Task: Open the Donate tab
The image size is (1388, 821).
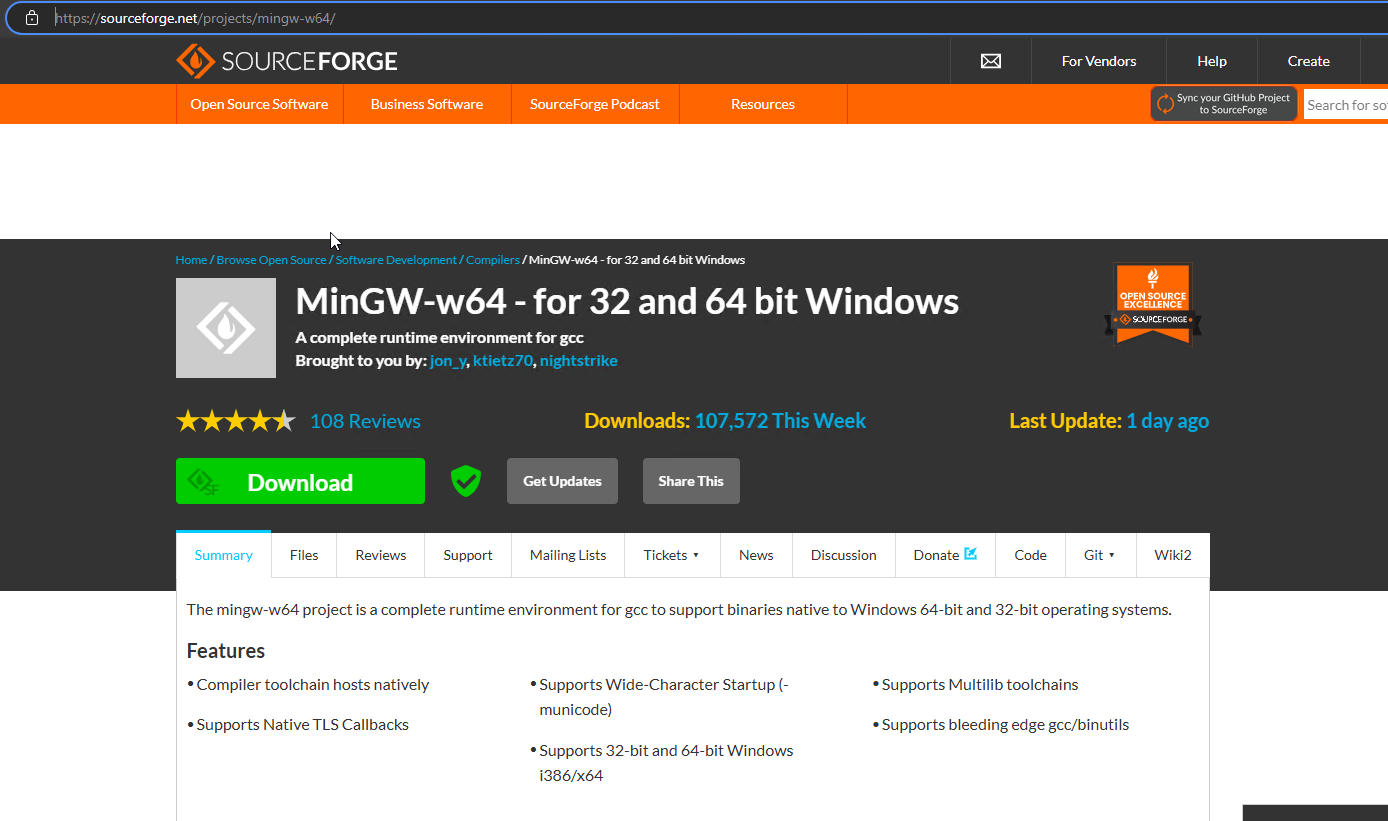Action: [x=945, y=555]
